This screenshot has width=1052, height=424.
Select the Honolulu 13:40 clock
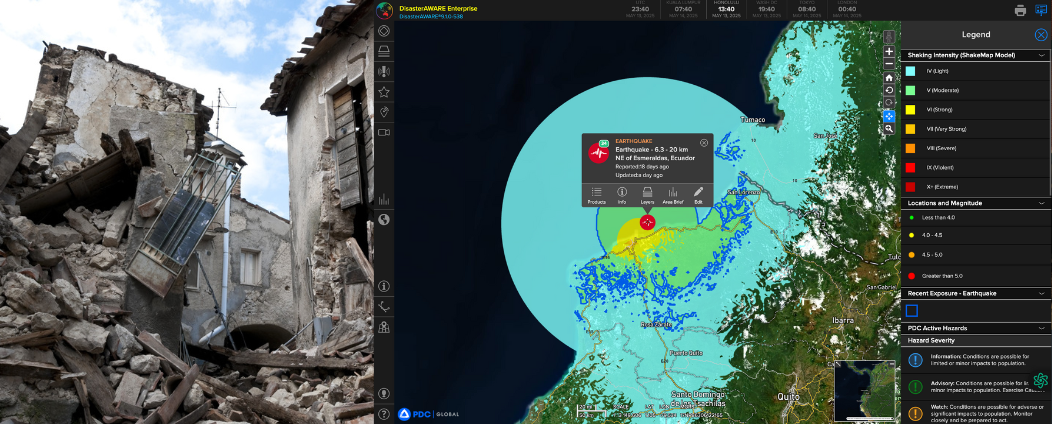pos(726,9)
